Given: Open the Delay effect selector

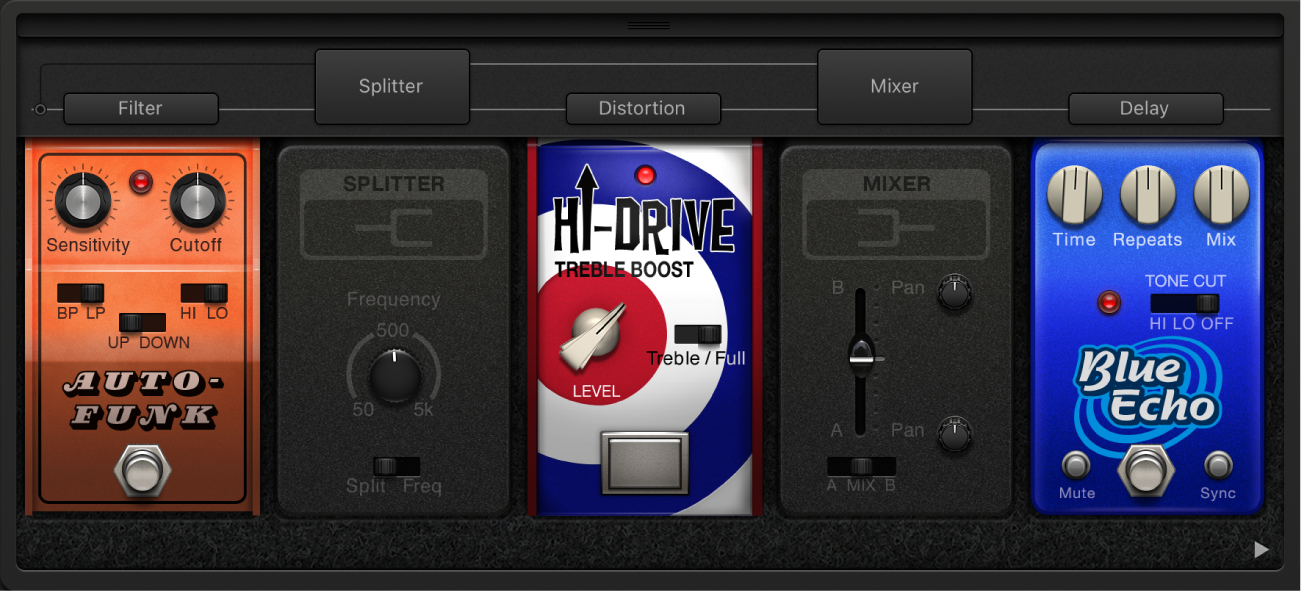Looking at the screenshot, I should (x=1145, y=108).
